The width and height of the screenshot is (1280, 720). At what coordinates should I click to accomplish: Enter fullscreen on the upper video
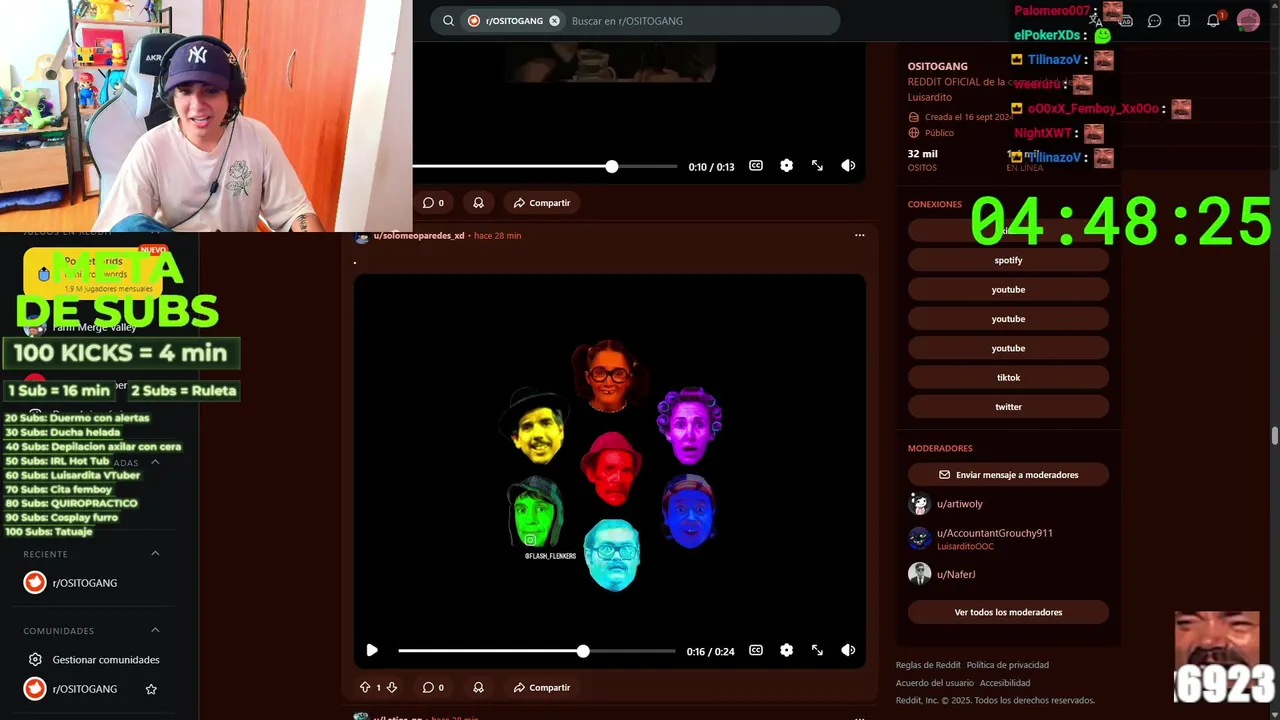817,166
